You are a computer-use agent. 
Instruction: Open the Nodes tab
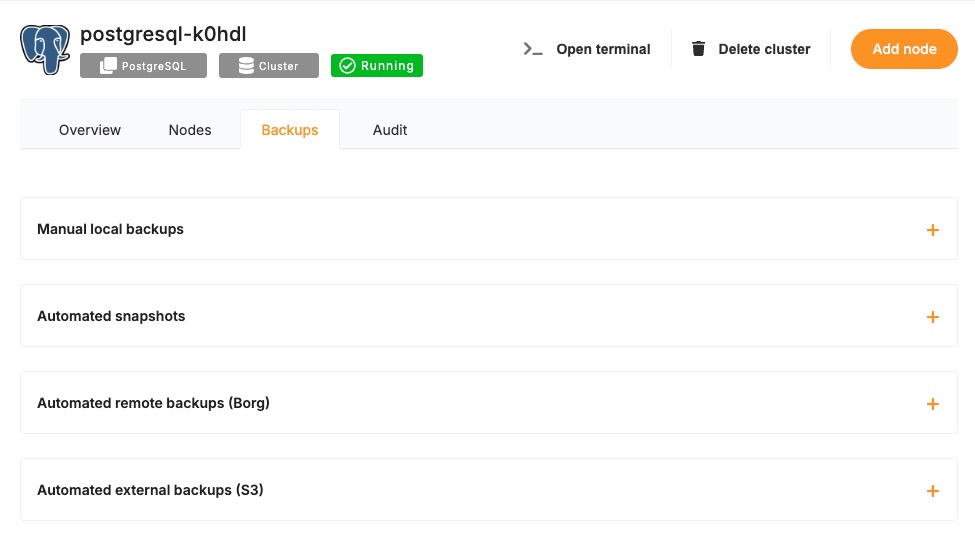pyautogui.click(x=190, y=130)
